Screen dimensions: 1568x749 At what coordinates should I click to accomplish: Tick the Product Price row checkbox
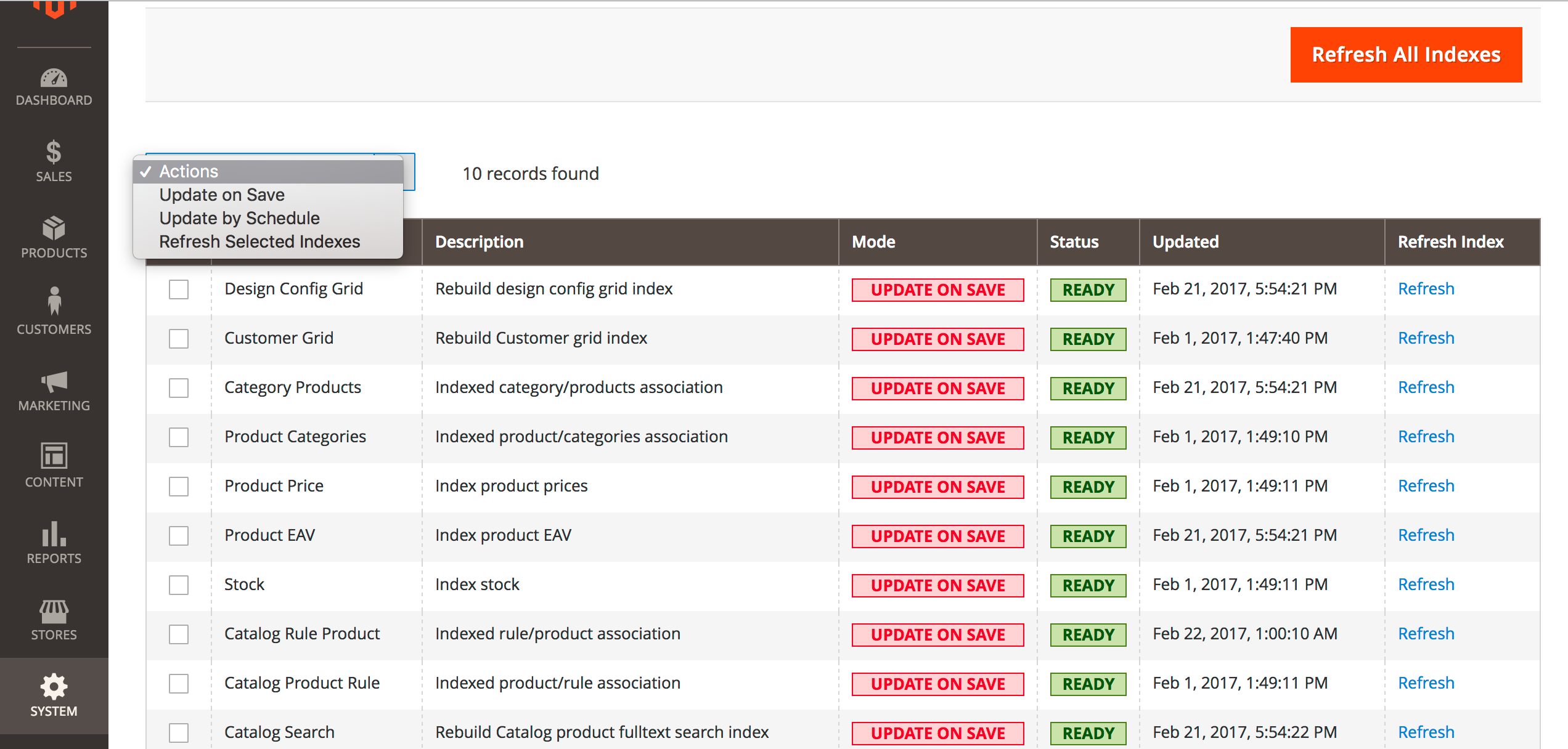click(179, 487)
